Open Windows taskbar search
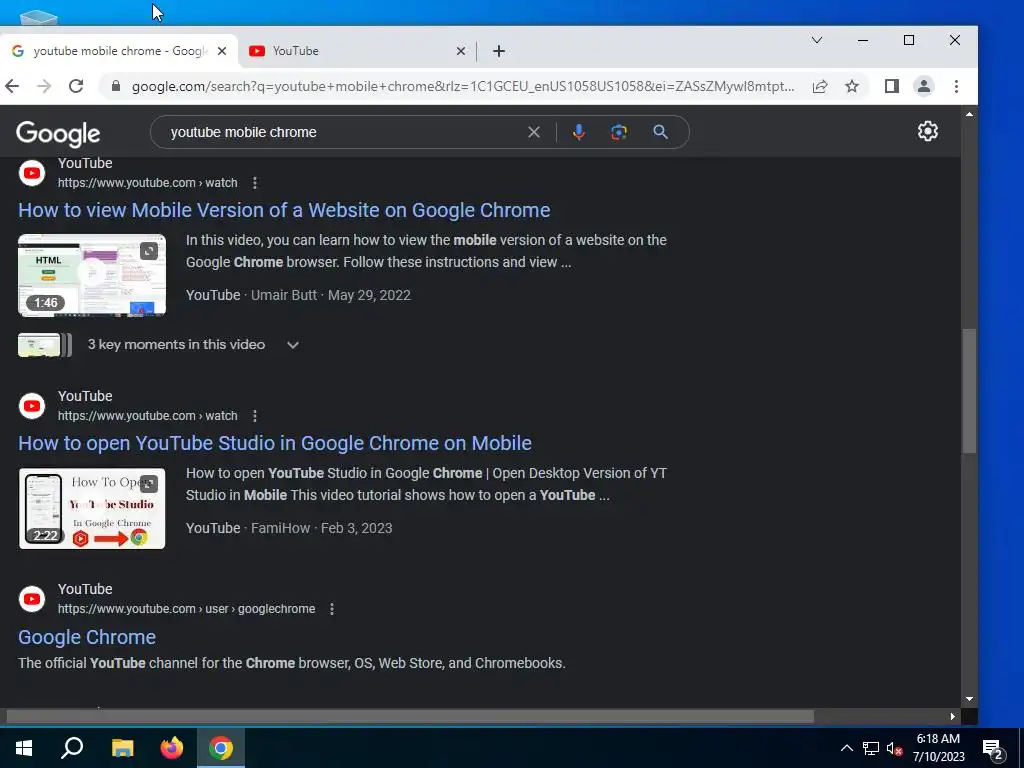This screenshot has height=768, width=1024. point(72,748)
